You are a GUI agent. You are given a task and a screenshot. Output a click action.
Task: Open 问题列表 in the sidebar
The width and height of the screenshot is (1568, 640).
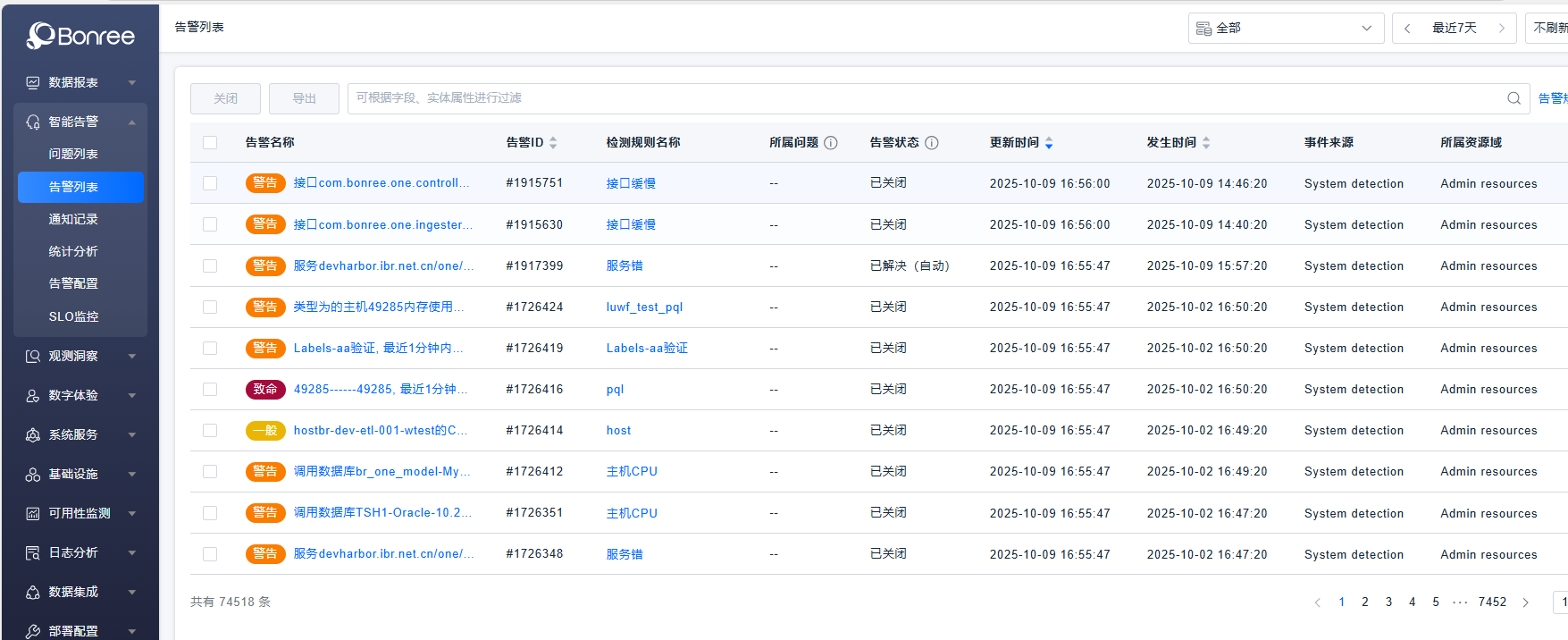pos(73,155)
